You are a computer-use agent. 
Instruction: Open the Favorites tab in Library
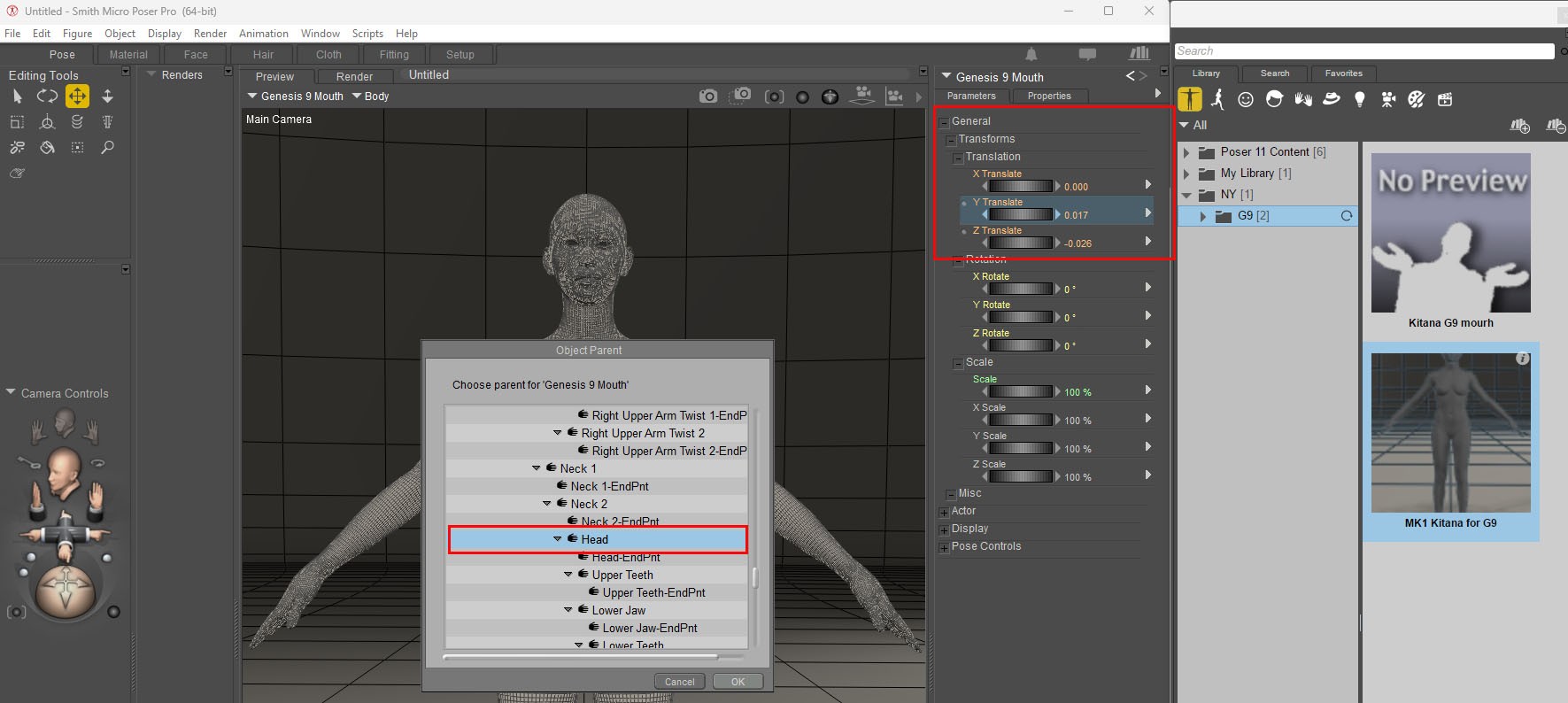tap(1343, 73)
